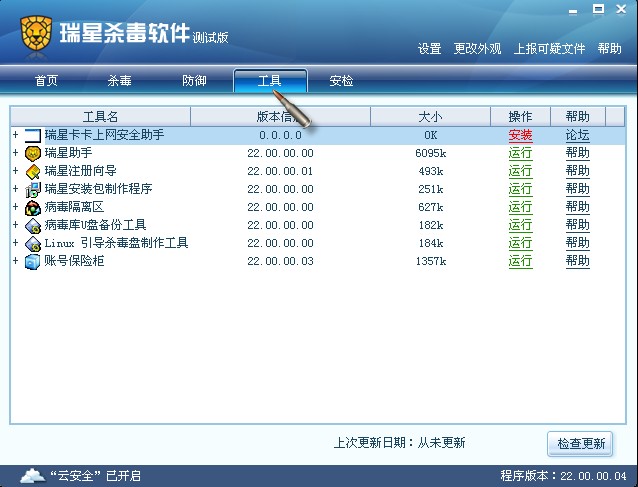The image size is (638, 487).
Task: Open 更改外观 to change skin
Action: click(478, 49)
